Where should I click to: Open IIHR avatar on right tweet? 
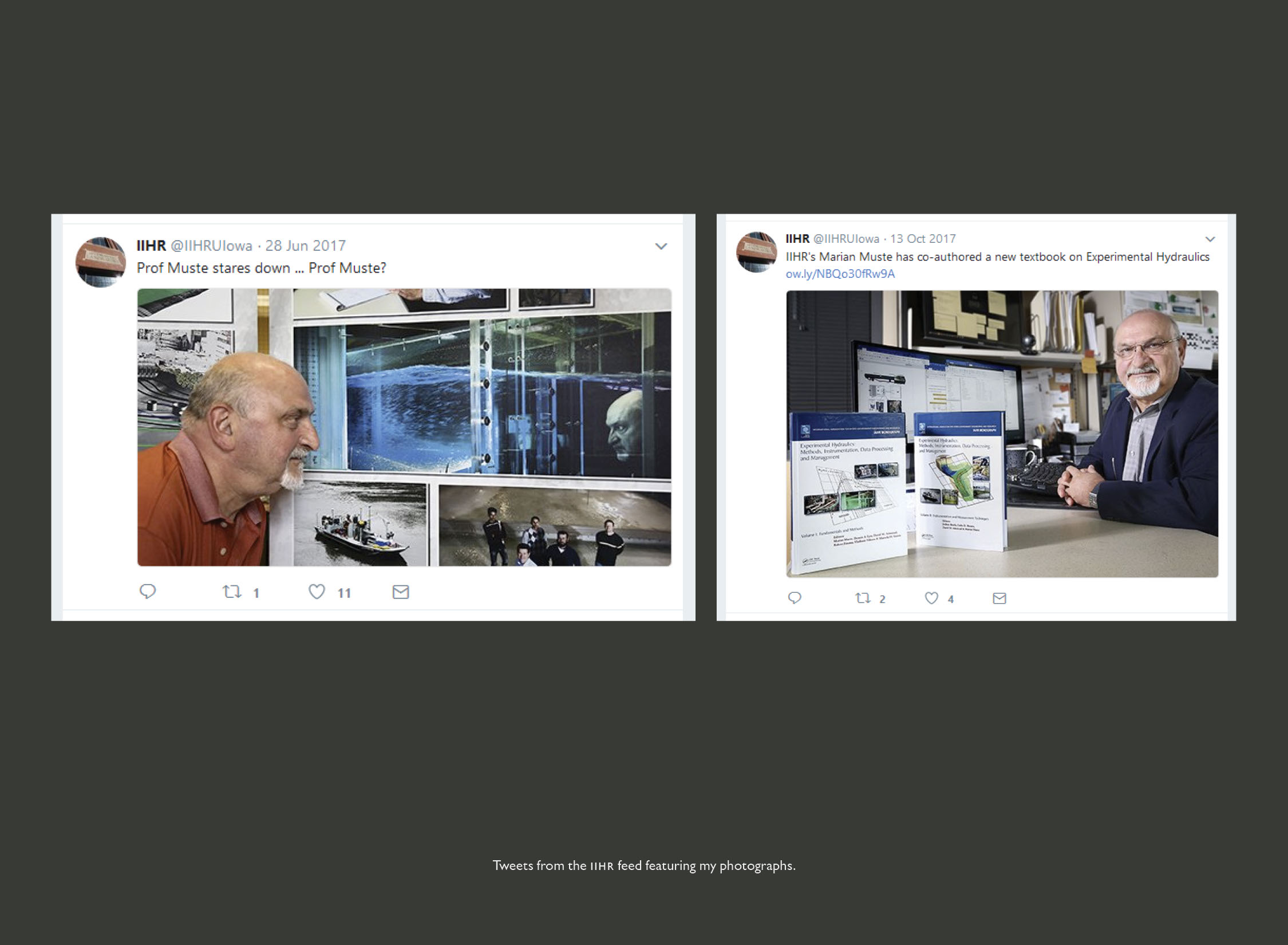coord(756,252)
